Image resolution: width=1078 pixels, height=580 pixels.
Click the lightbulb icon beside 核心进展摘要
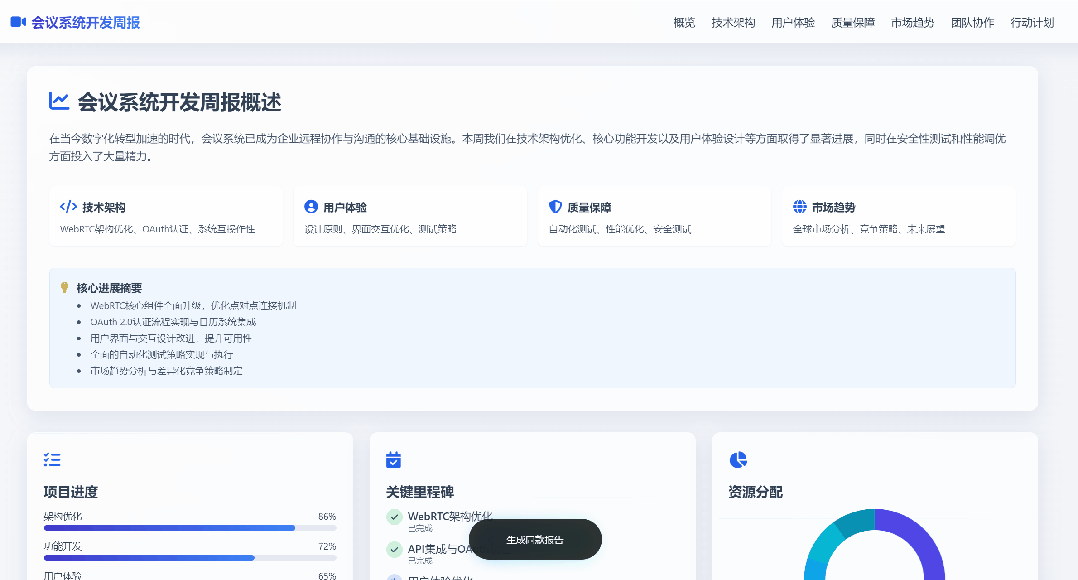pyautogui.click(x=65, y=287)
